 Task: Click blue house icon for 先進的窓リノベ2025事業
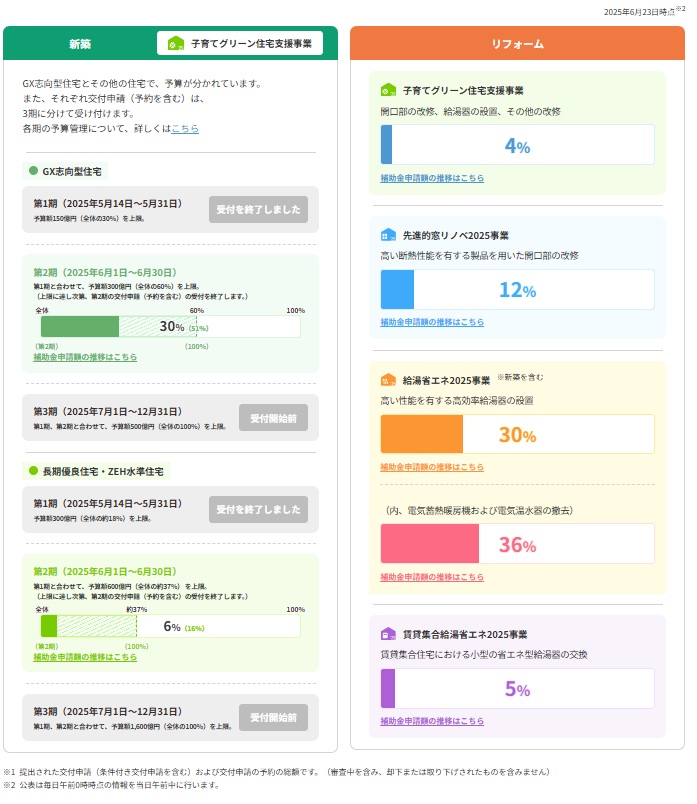pos(388,235)
